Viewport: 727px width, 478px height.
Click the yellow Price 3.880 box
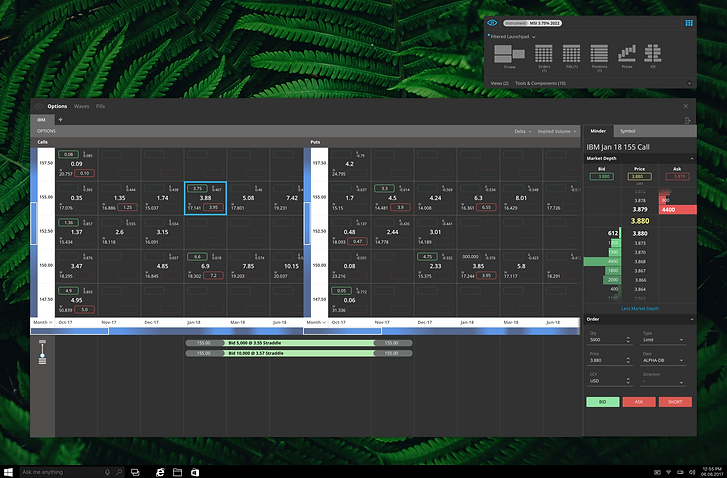[639, 176]
